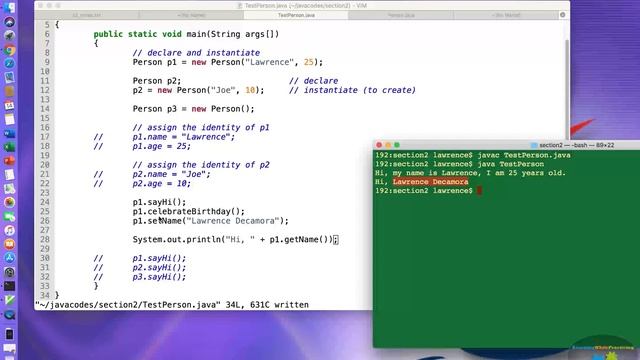Image resolution: width=640 pixels, height=360 pixels.
Task: Click 'p1.age = 25;' on line 18
Action: click(162, 146)
